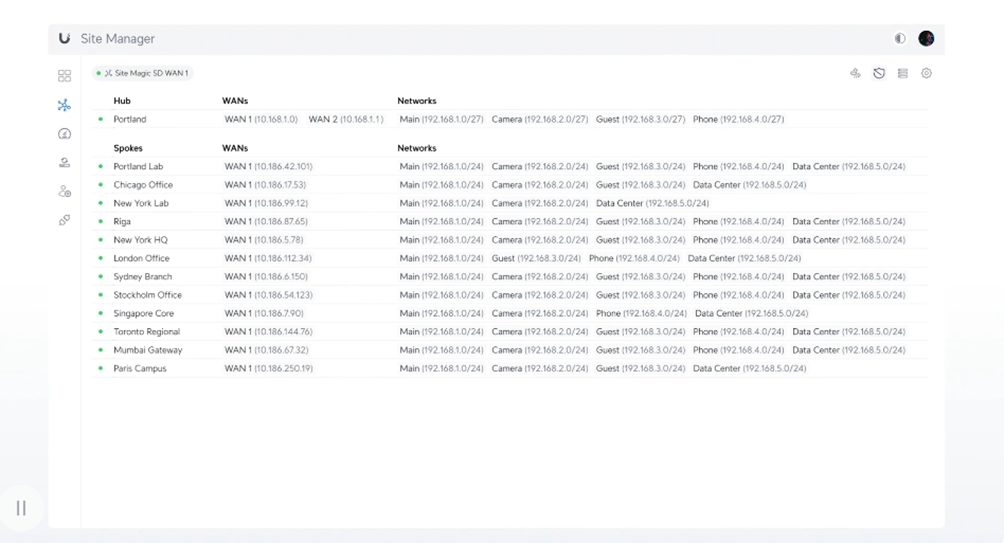This screenshot has width=1004, height=543.
Task: Open the Chicago Office spoke
Action: click(143, 185)
